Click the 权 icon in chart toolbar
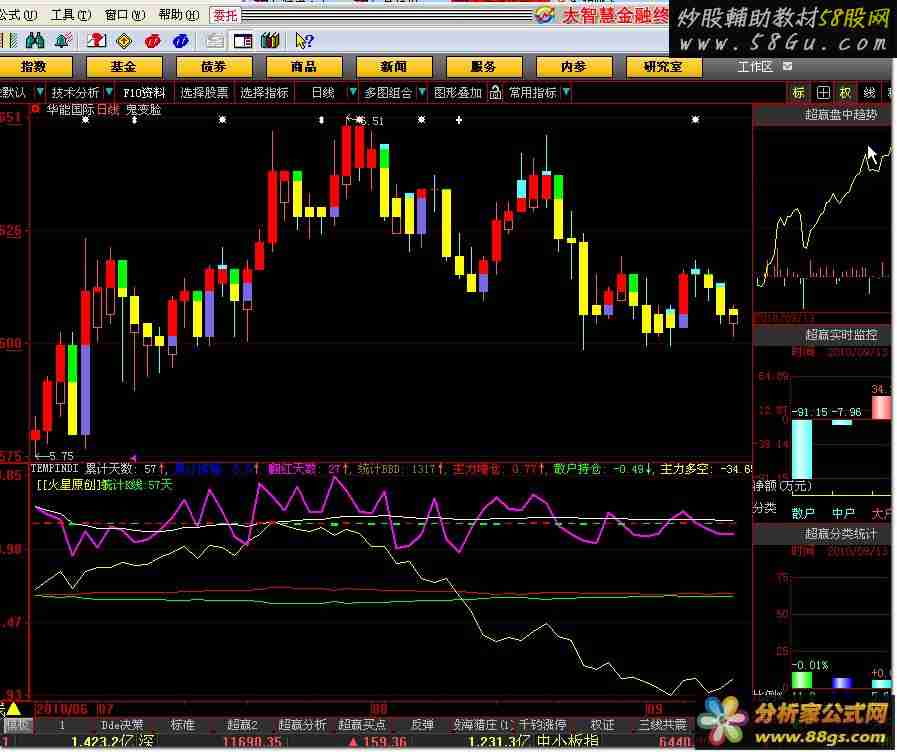The height and width of the screenshot is (752, 897). click(x=845, y=93)
